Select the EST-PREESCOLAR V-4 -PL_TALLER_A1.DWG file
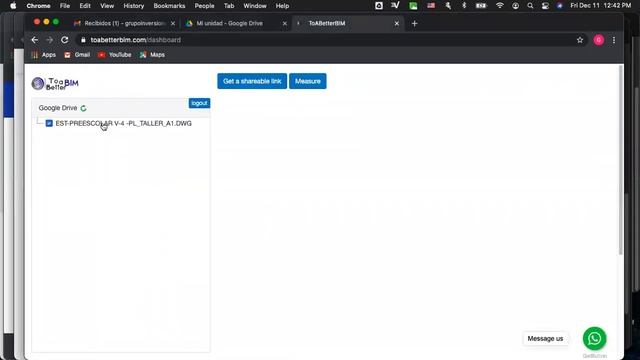 123,123
